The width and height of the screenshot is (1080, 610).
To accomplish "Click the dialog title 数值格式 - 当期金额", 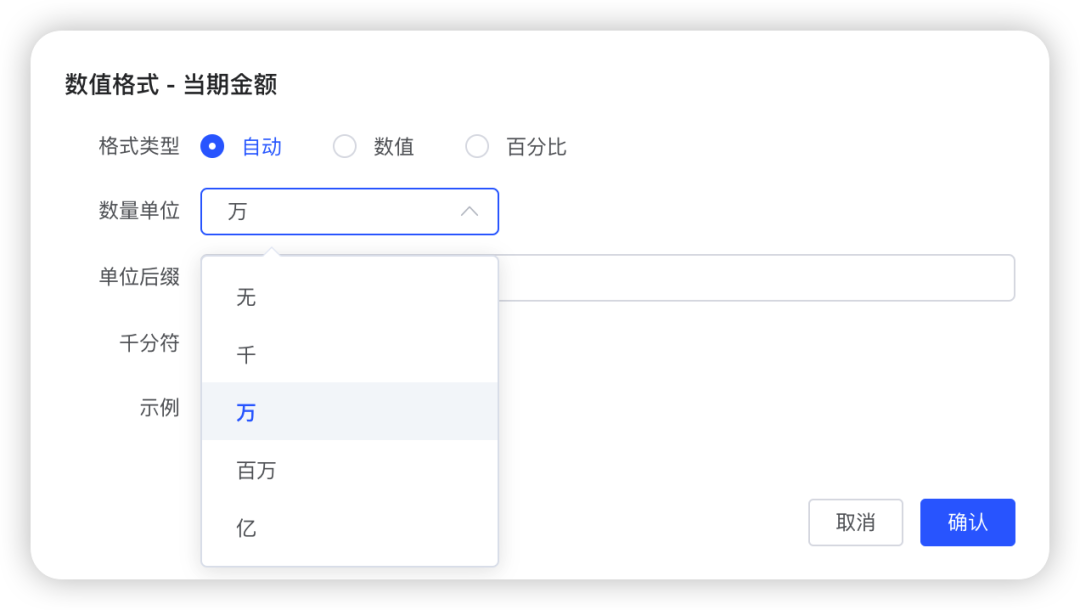I will point(171,85).
